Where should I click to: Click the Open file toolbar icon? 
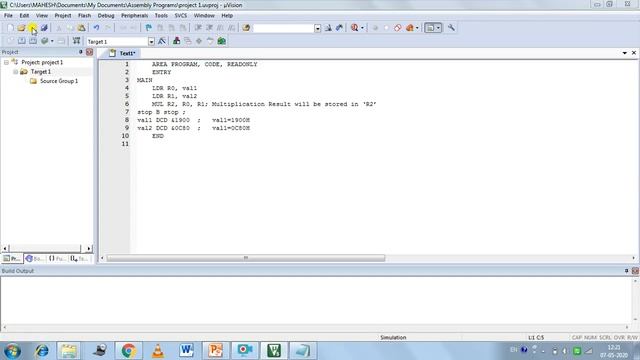click(x=21, y=28)
